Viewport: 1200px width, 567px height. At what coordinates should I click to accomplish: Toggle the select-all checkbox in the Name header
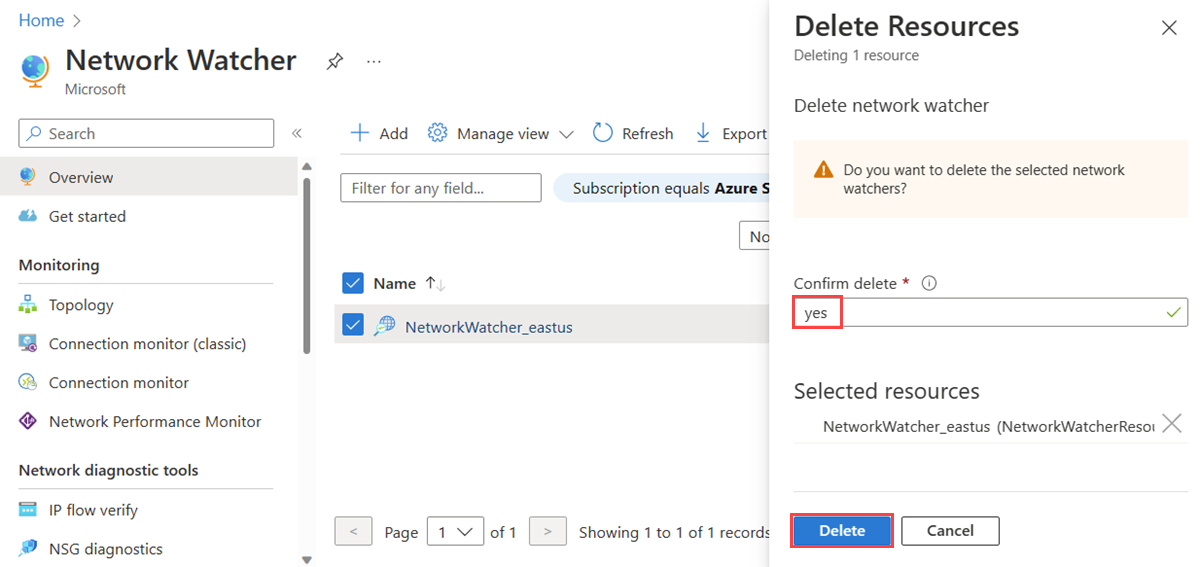pos(353,283)
